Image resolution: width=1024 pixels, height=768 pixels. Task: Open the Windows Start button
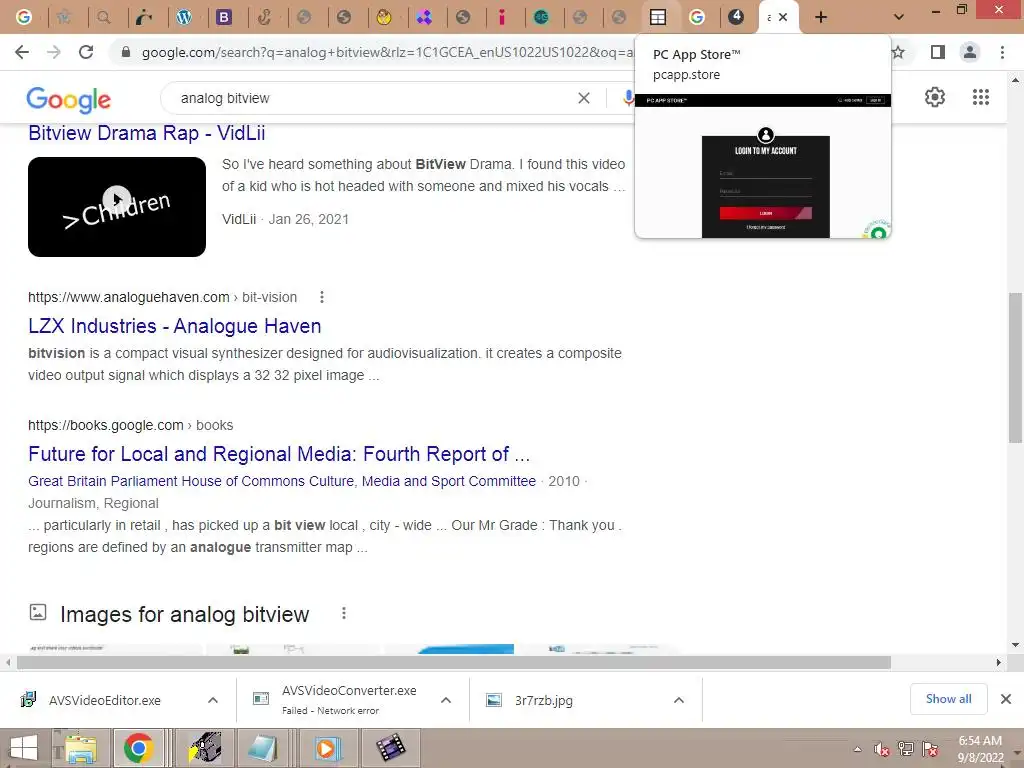click(x=24, y=748)
